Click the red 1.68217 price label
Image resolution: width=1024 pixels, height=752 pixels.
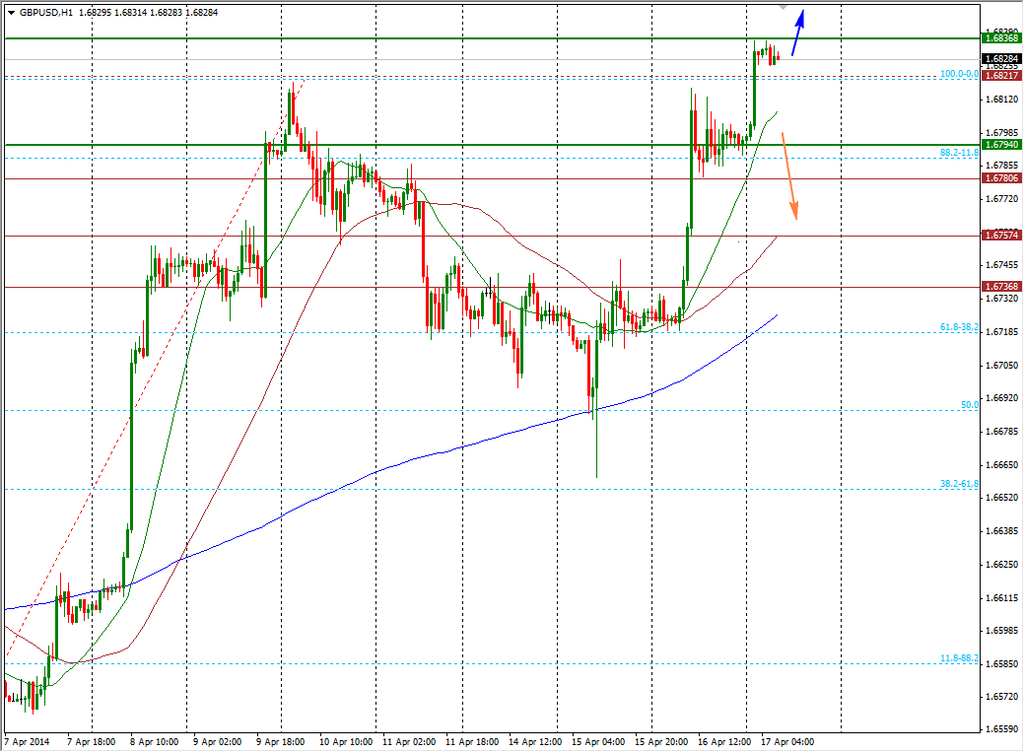coord(1001,76)
